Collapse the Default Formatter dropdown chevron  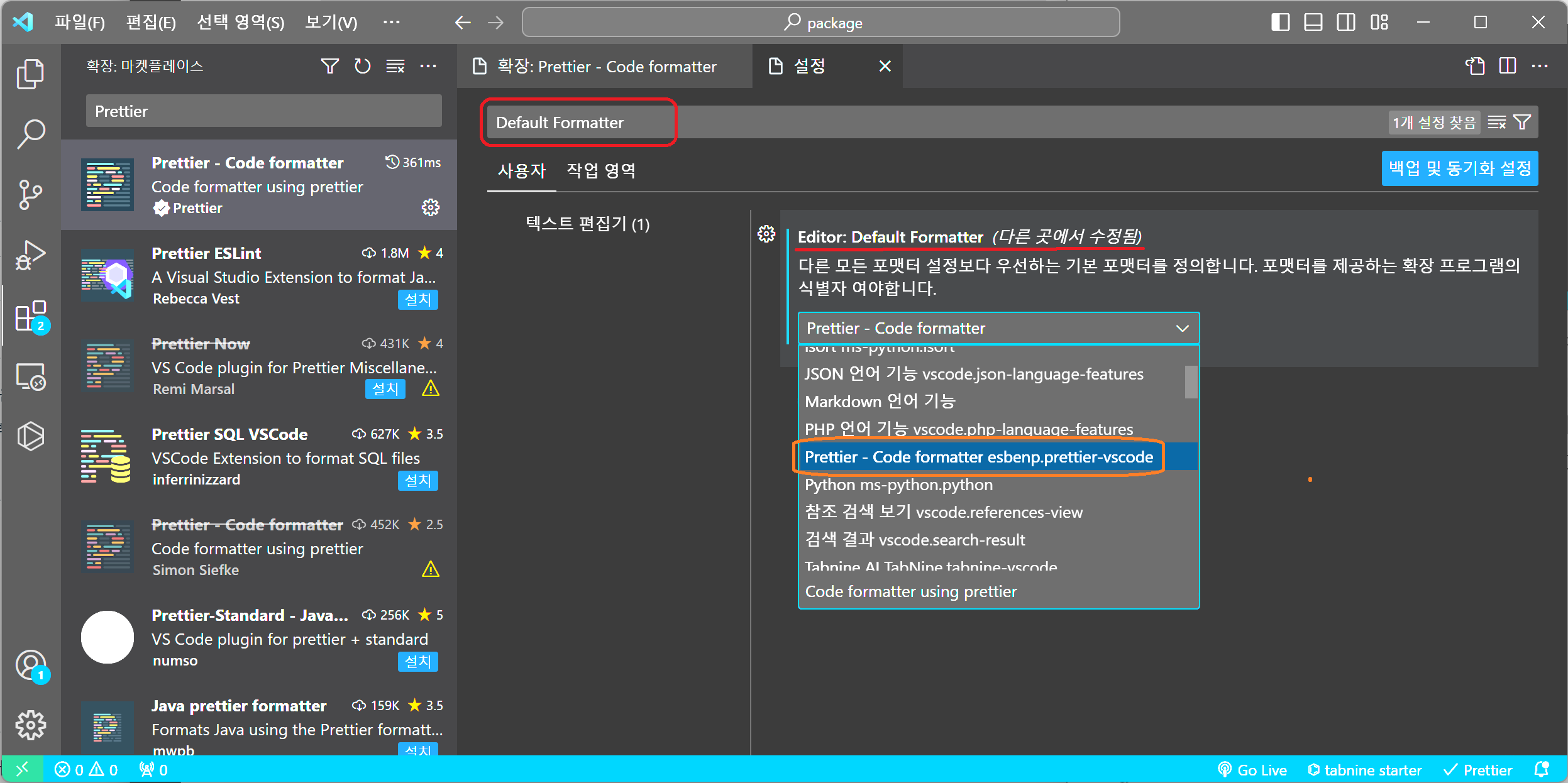[1182, 328]
